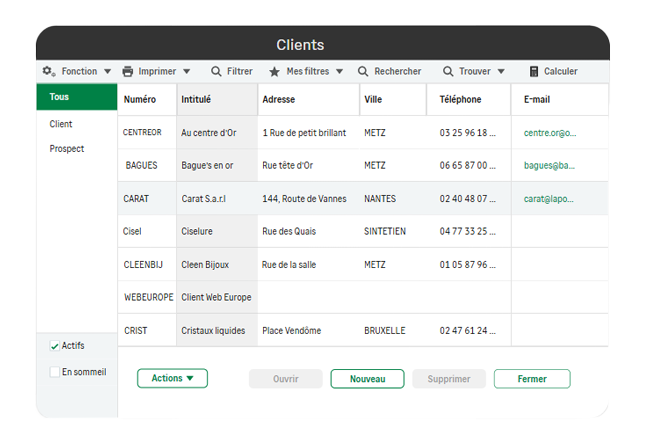Open the centre.or email link
This screenshot has width=650, height=441.
(x=550, y=132)
